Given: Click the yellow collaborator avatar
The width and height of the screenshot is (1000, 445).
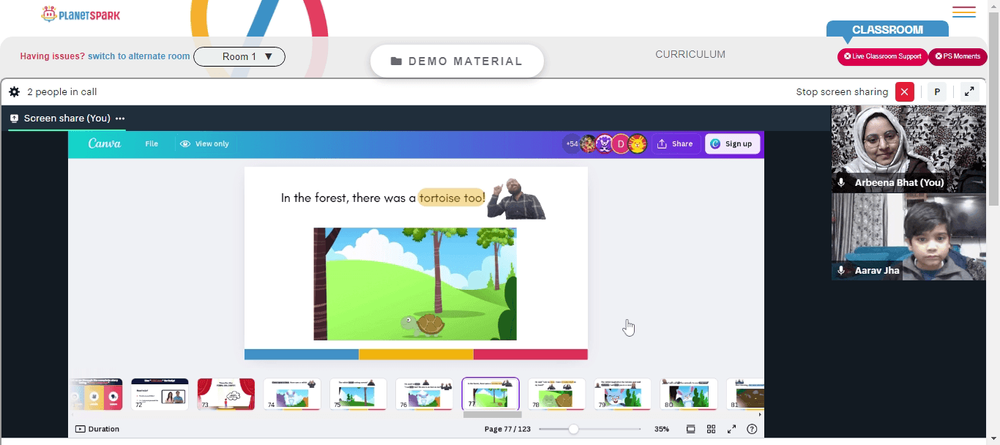Looking at the screenshot, I should pyautogui.click(x=637, y=144).
